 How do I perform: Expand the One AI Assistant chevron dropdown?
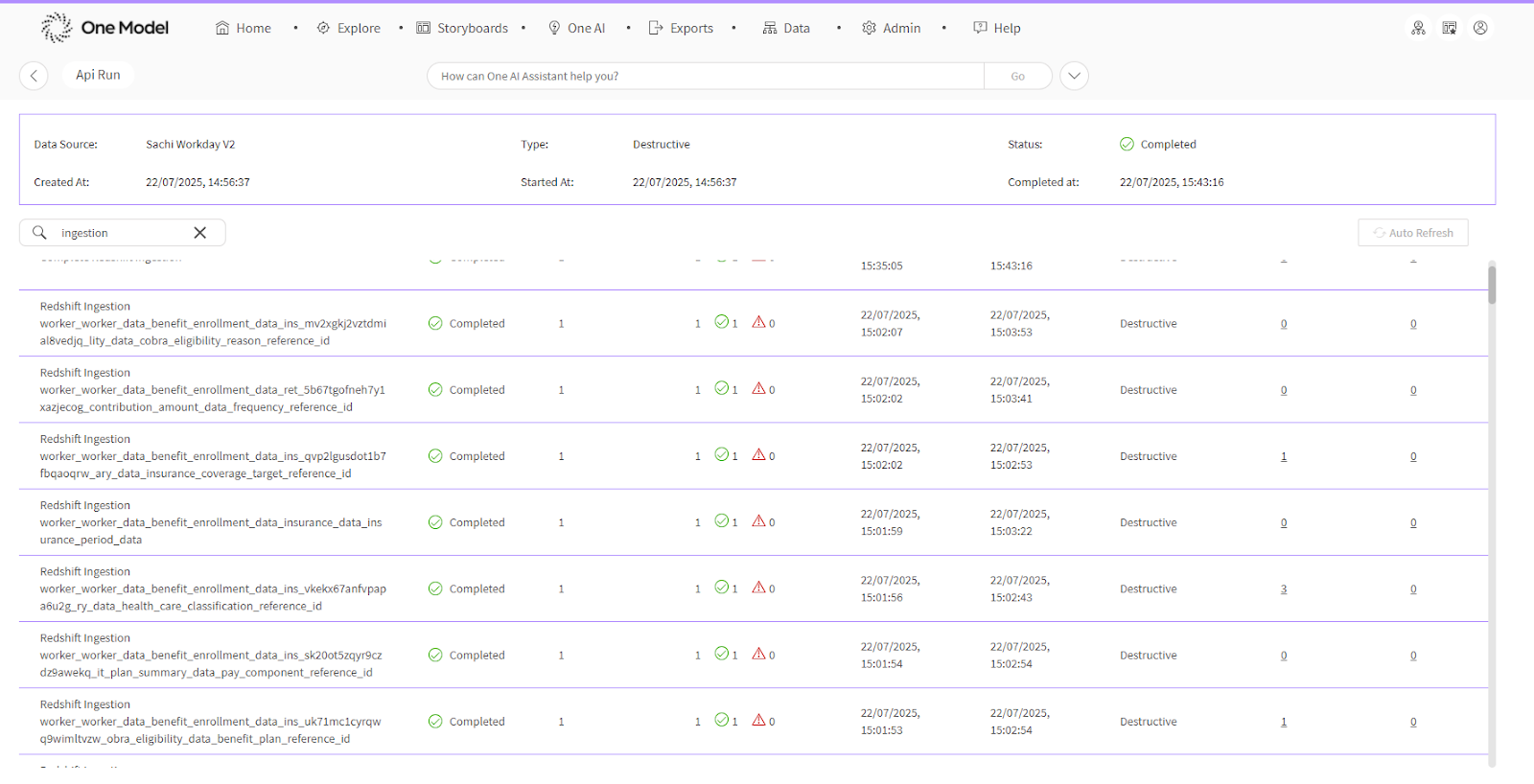[1074, 76]
